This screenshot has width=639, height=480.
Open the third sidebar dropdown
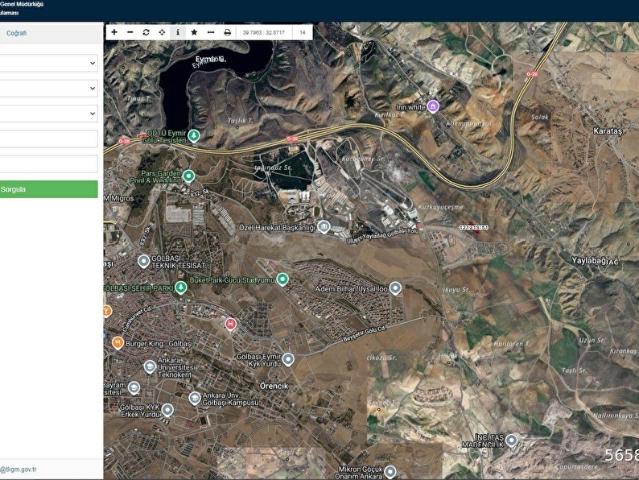click(49, 114)
